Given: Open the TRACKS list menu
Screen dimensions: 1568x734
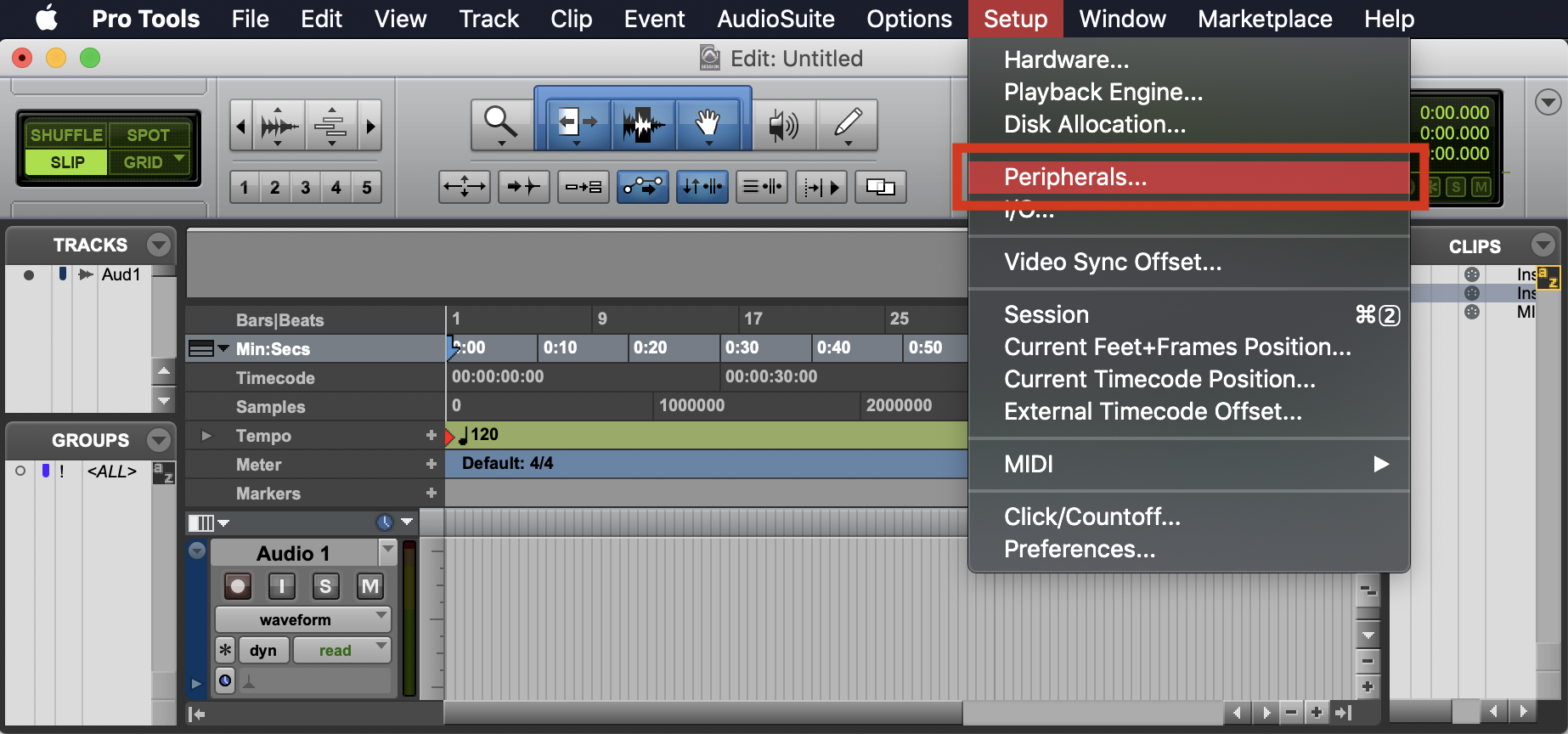Looking at the screenshot, I should pyautogui.click(x=159, y=245).
